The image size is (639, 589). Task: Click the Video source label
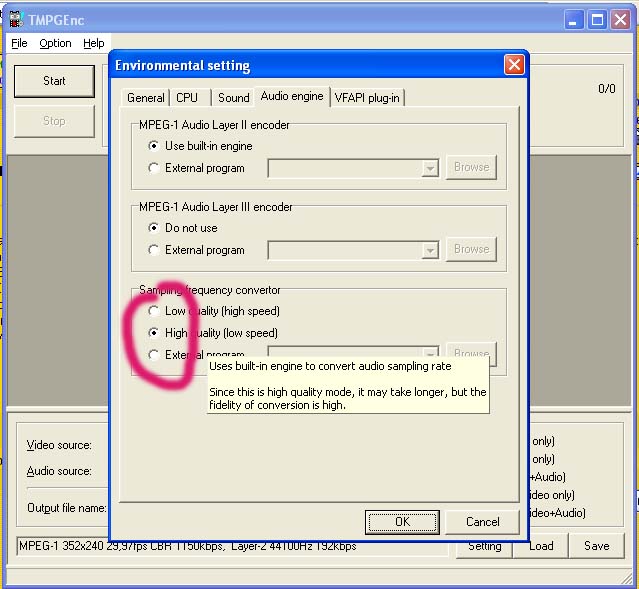(59, 445)
